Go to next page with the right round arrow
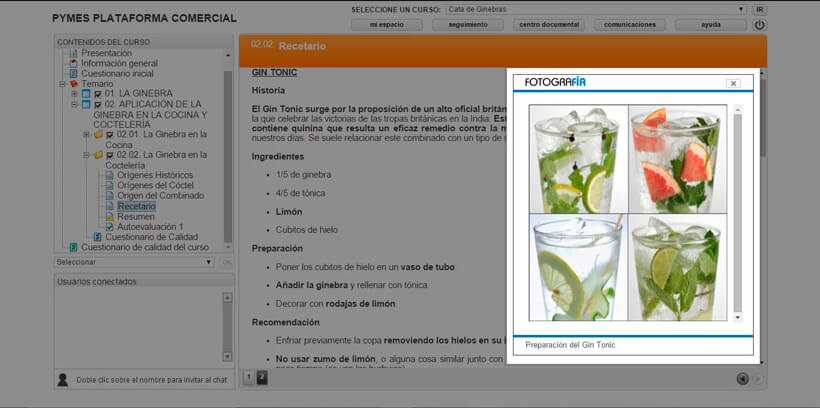 click(x=758, y=378)
